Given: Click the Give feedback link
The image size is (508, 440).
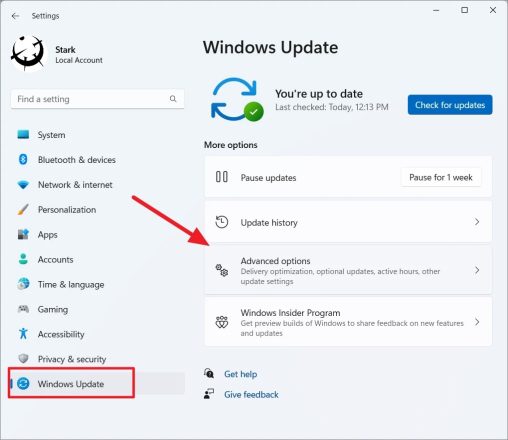Looking at the screenshot, I should click(x=251, y=395).
